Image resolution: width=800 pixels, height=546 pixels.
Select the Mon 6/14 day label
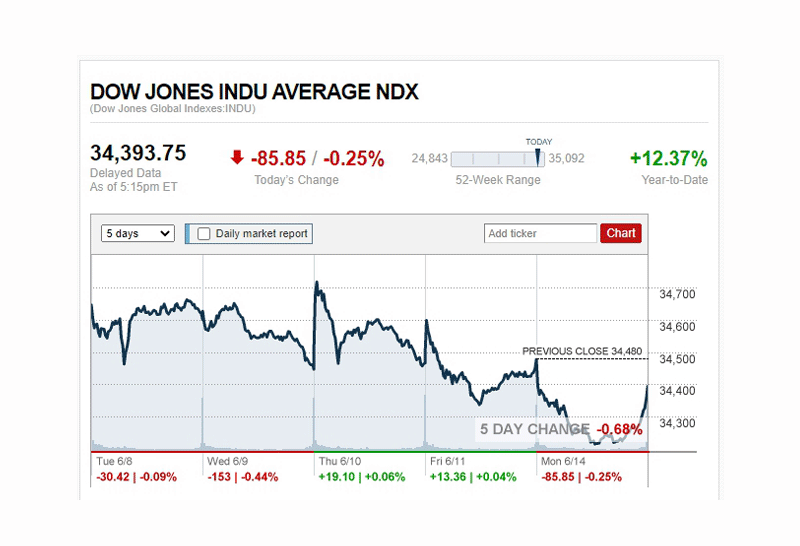click(x=564, y=462)
